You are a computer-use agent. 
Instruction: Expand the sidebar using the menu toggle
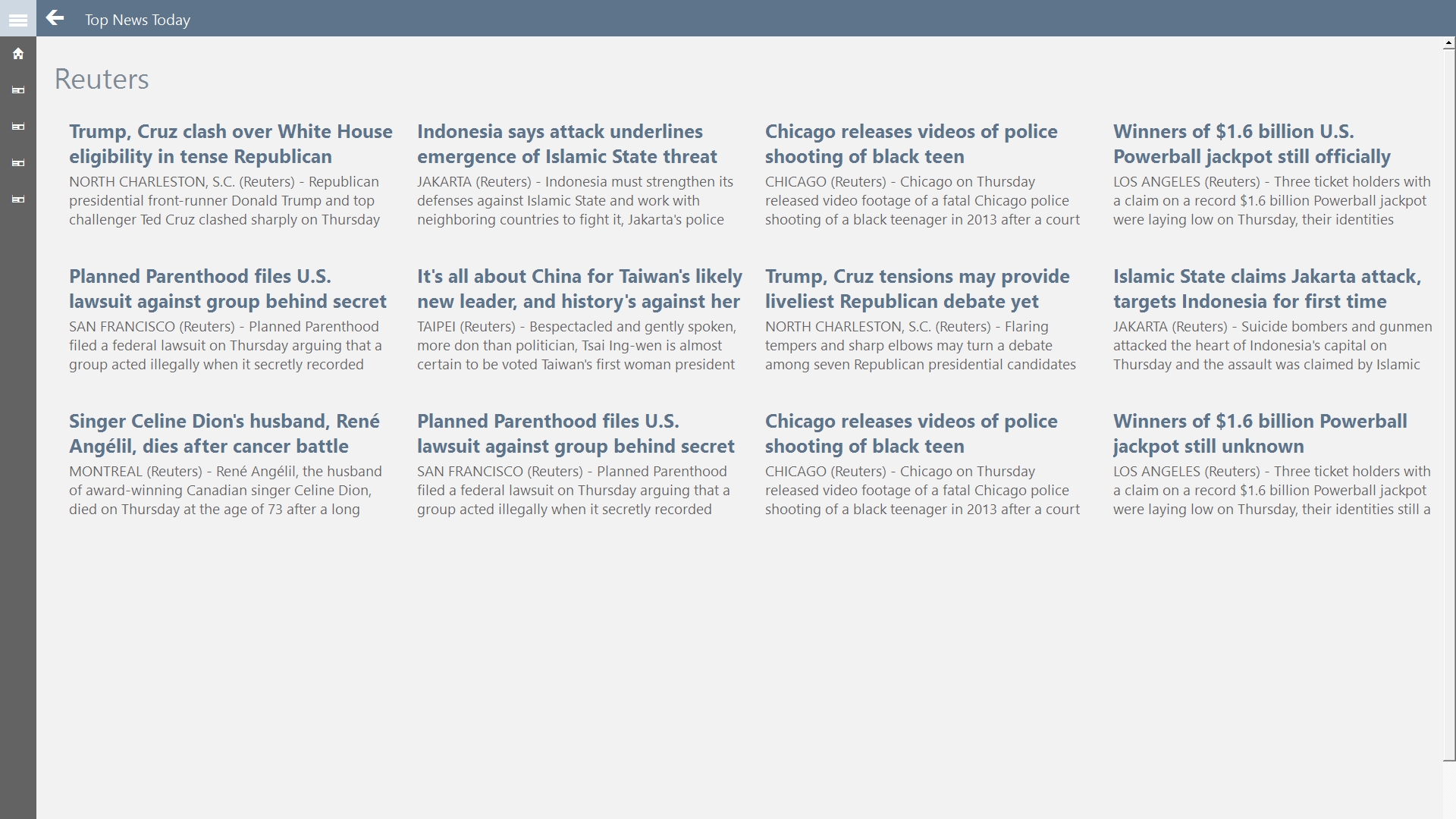[17, 18]
